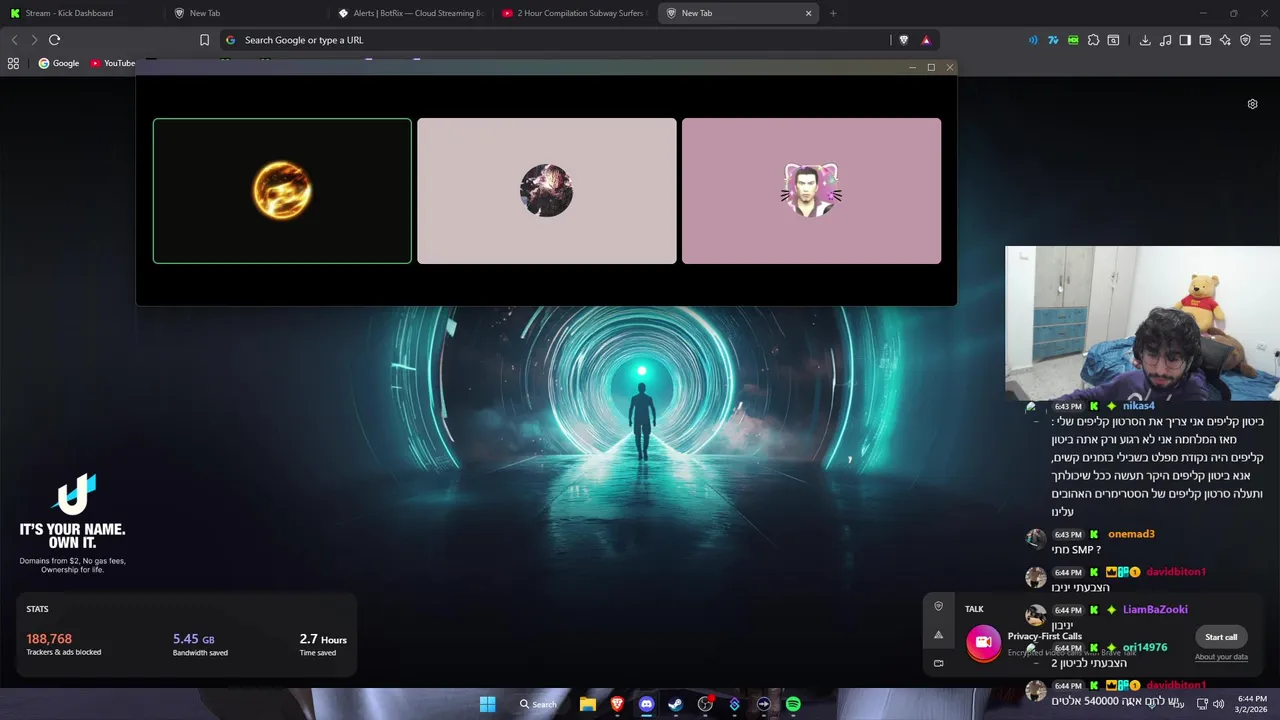Open taskbar Search
The width and height of the screenshot is (1280, 720).
tap(538, 704)
